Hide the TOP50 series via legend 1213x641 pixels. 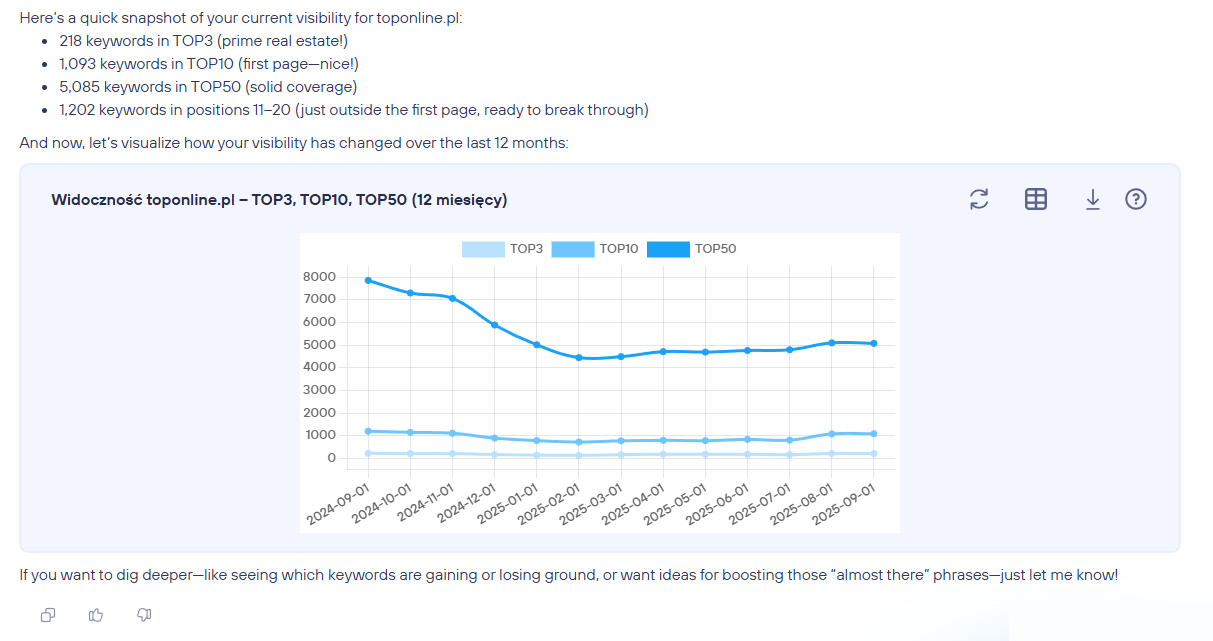pyautogui.click(x=691, y=249)
